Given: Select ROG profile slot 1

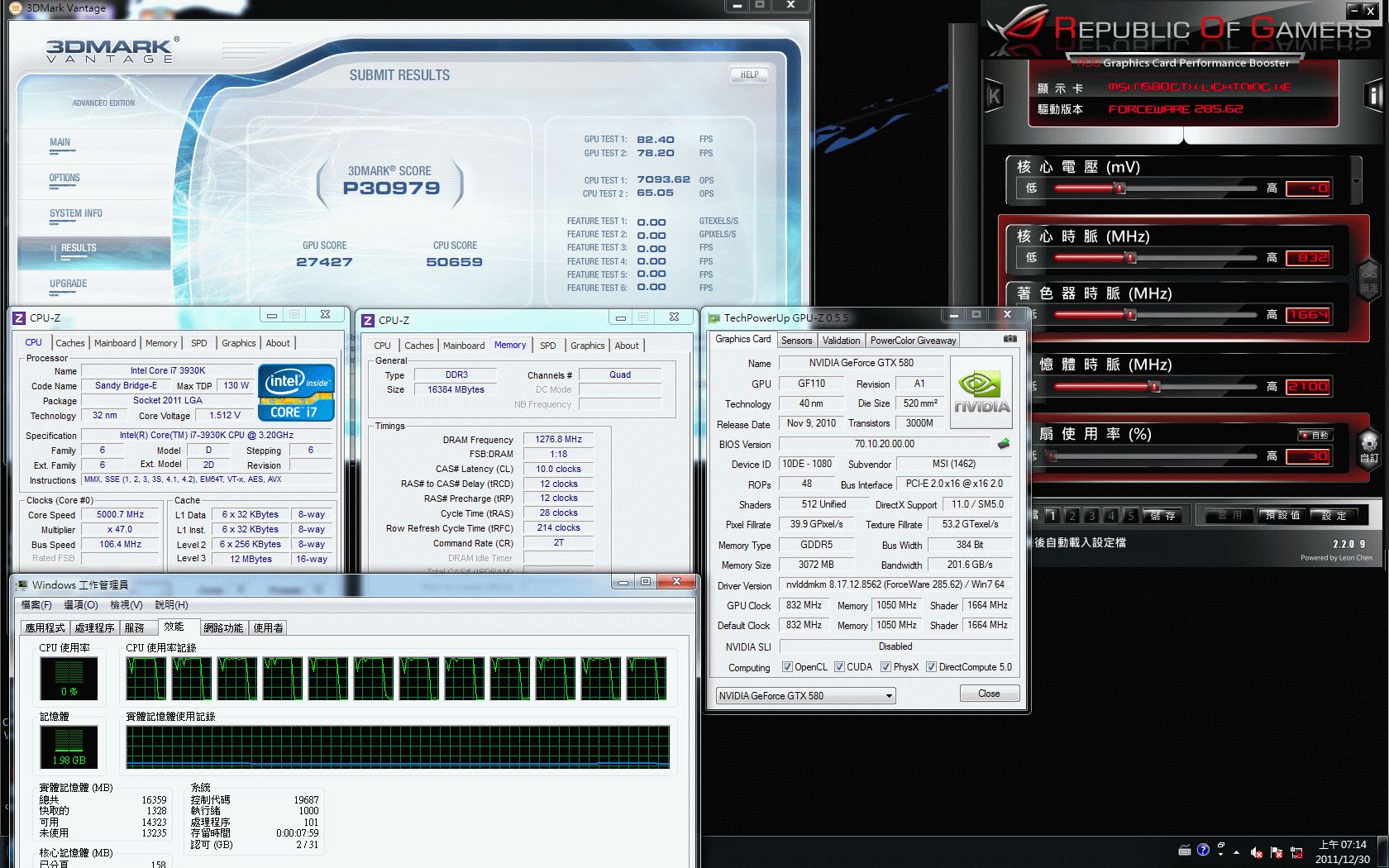Looking at the screenshot, I should 1052,515.
